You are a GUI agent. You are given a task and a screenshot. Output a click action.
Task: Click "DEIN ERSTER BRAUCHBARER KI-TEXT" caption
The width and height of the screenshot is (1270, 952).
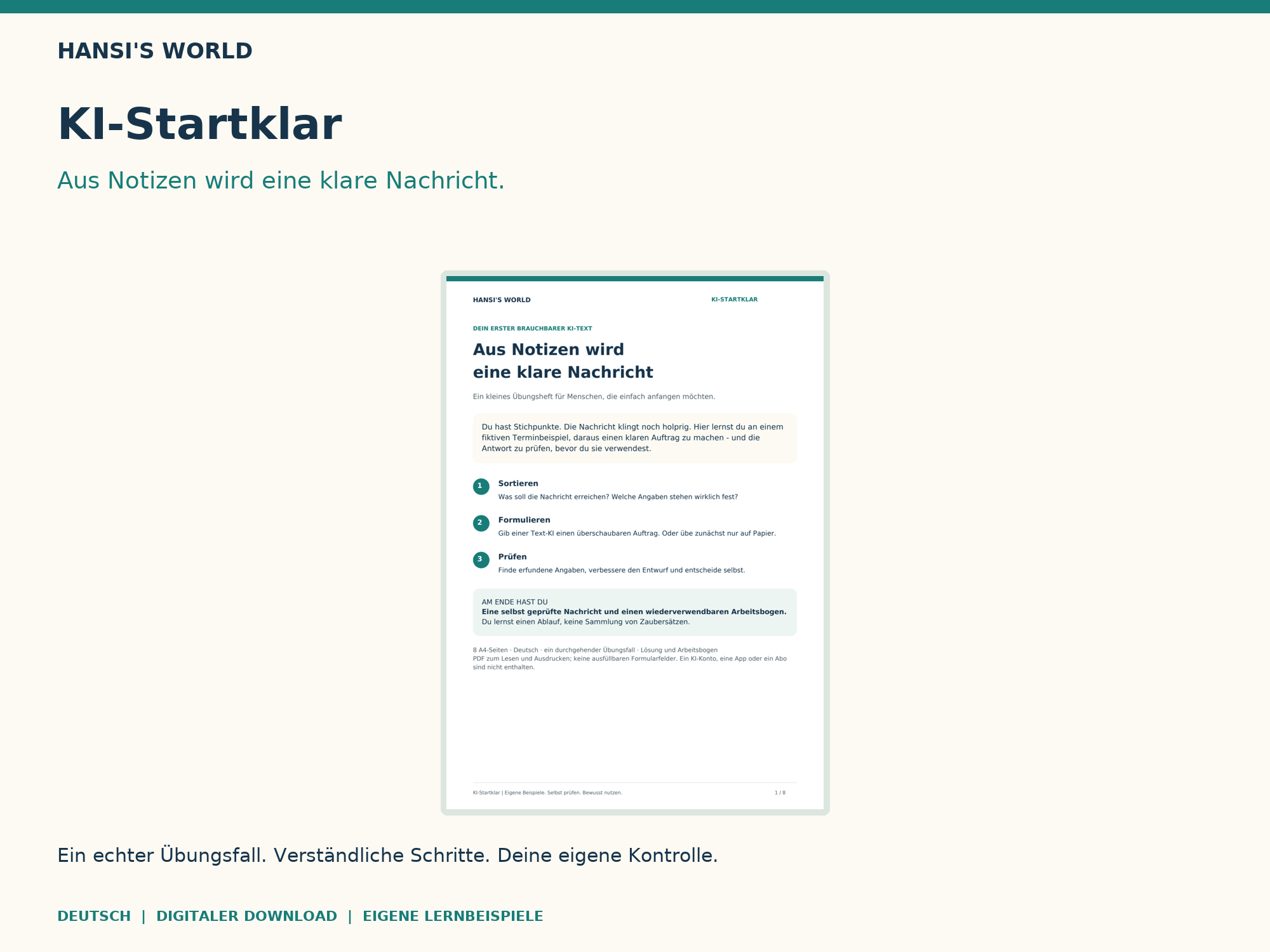click(532, 329)
